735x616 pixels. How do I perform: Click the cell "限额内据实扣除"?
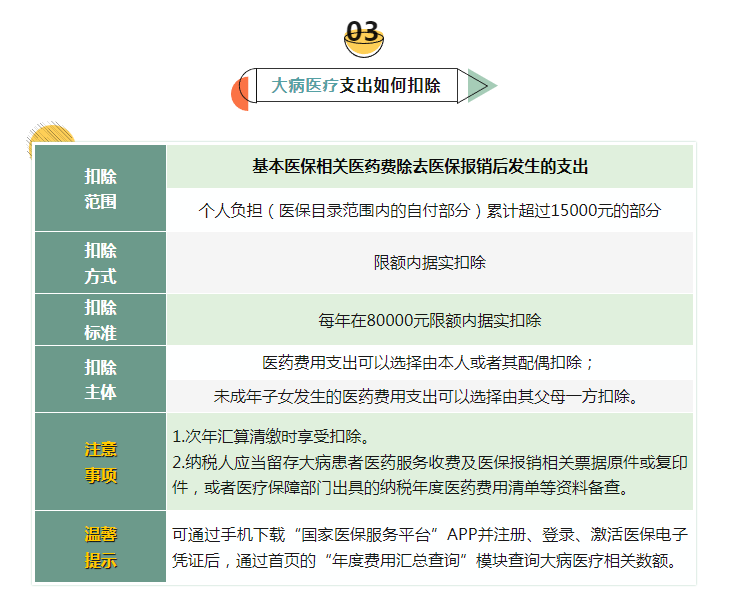tap(429, 263)
